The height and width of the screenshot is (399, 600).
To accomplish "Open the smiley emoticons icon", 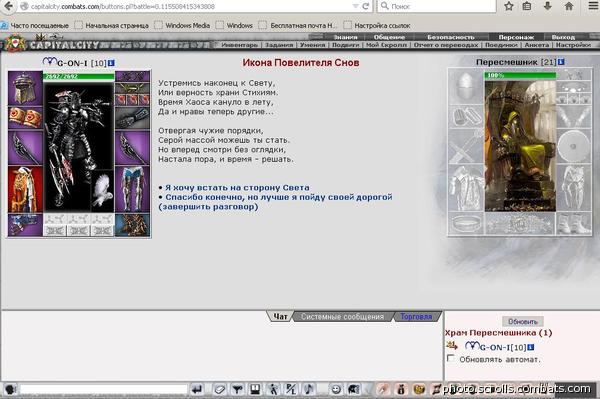I will click(336, 390).
